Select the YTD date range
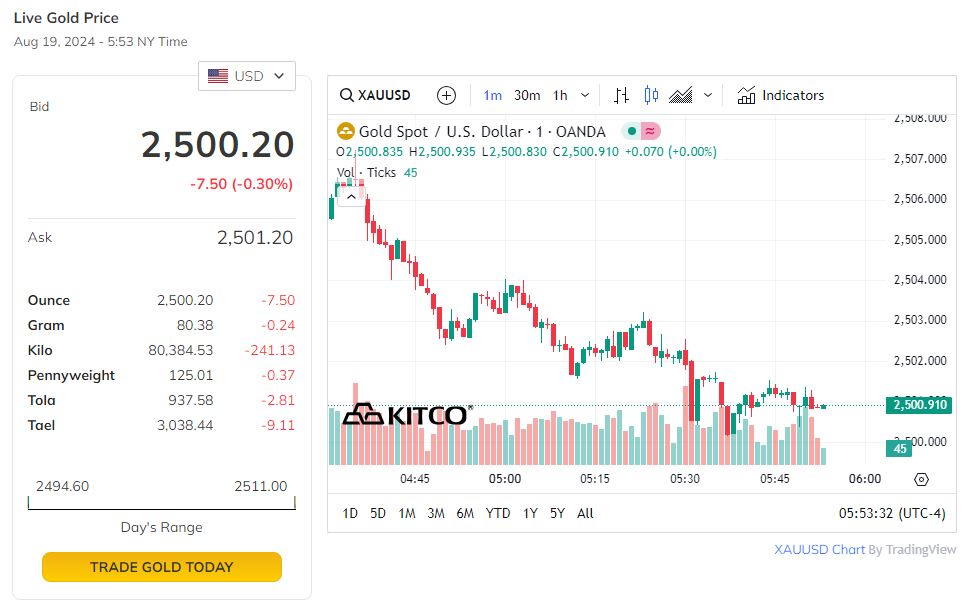This screenshot has width=968, height=600. pyautogui.click(x=498, y=513)
